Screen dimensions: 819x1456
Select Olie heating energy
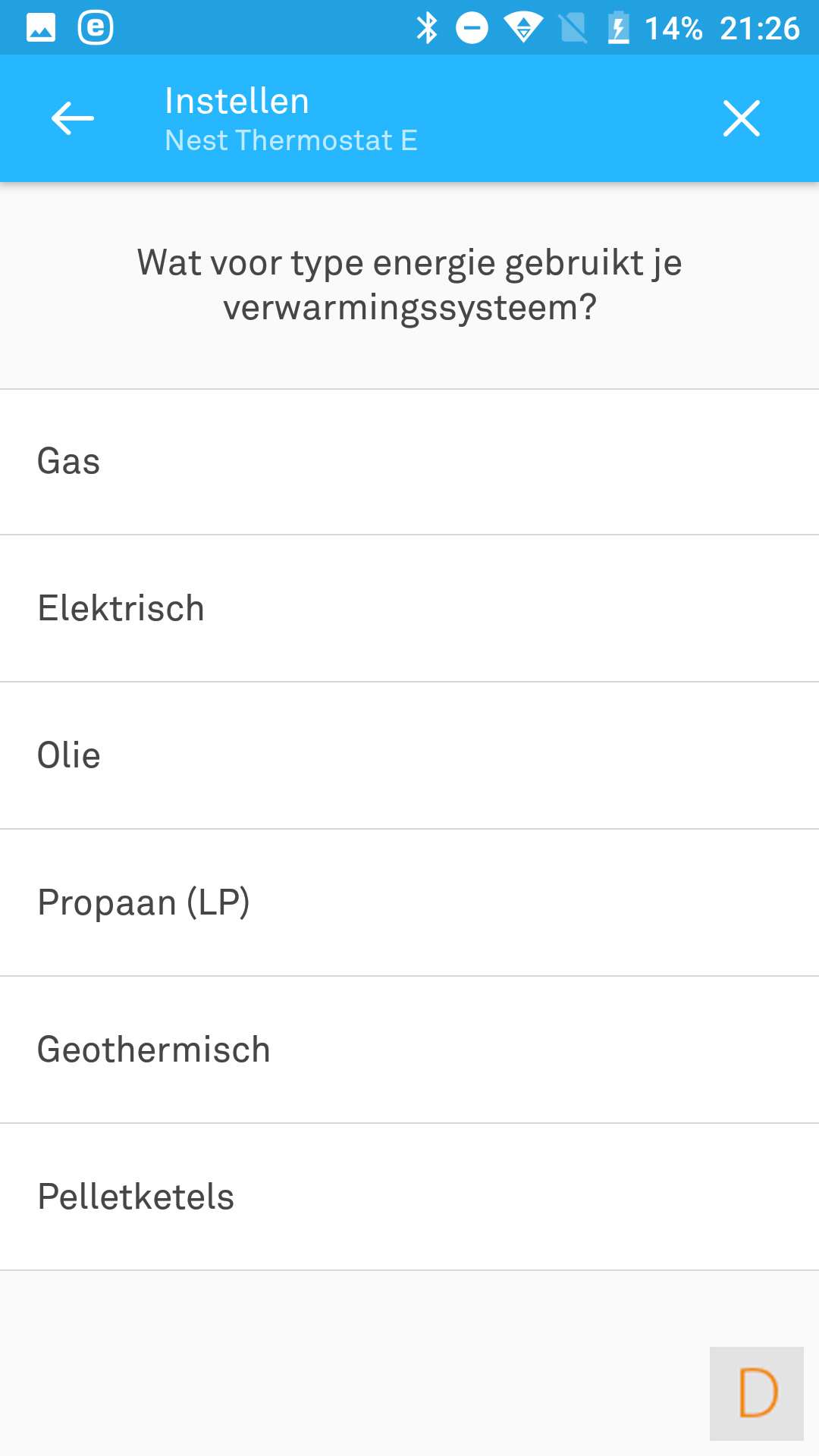[409, 755]
